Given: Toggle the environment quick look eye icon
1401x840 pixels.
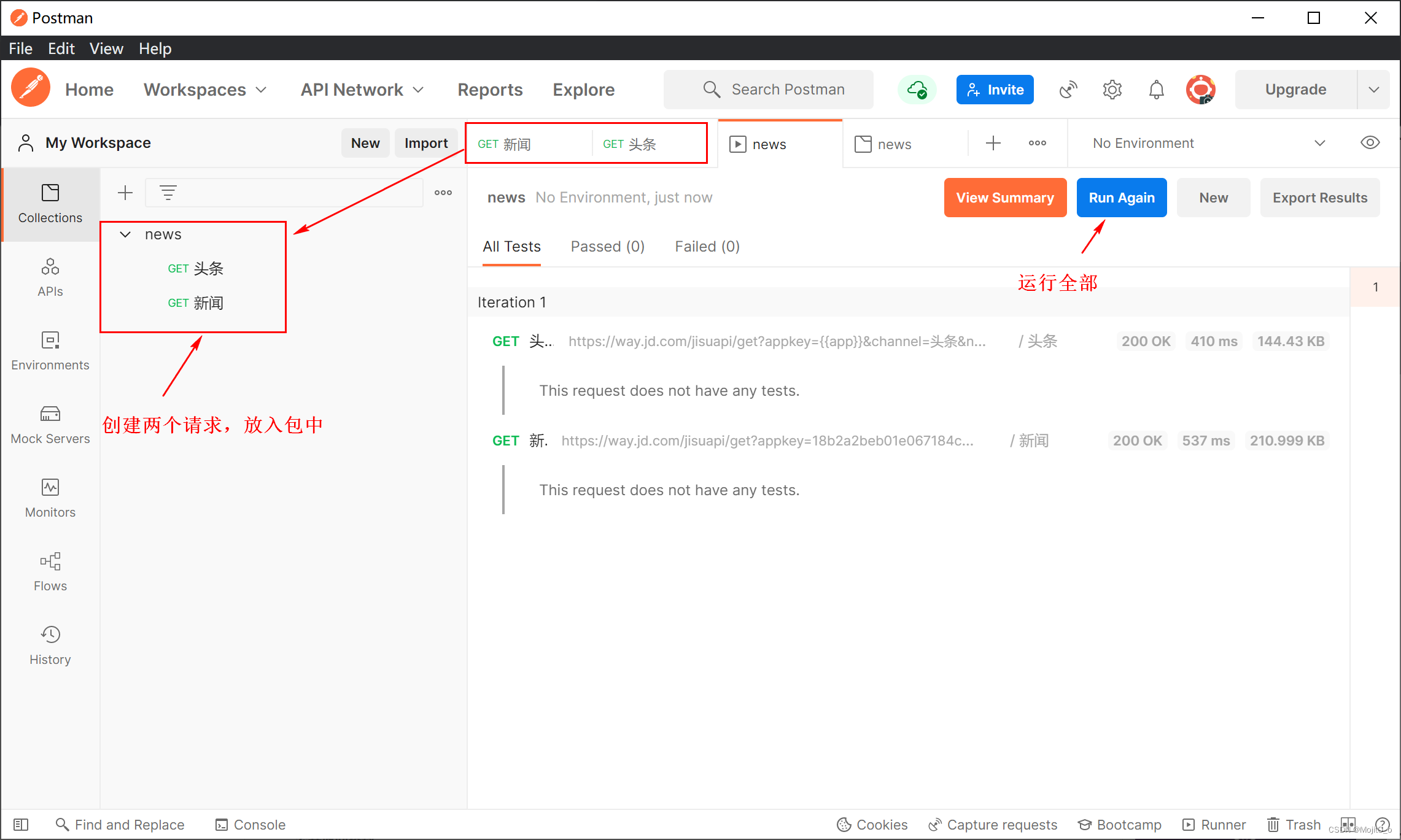Looking at the screenshot, I should [1370, 143].
